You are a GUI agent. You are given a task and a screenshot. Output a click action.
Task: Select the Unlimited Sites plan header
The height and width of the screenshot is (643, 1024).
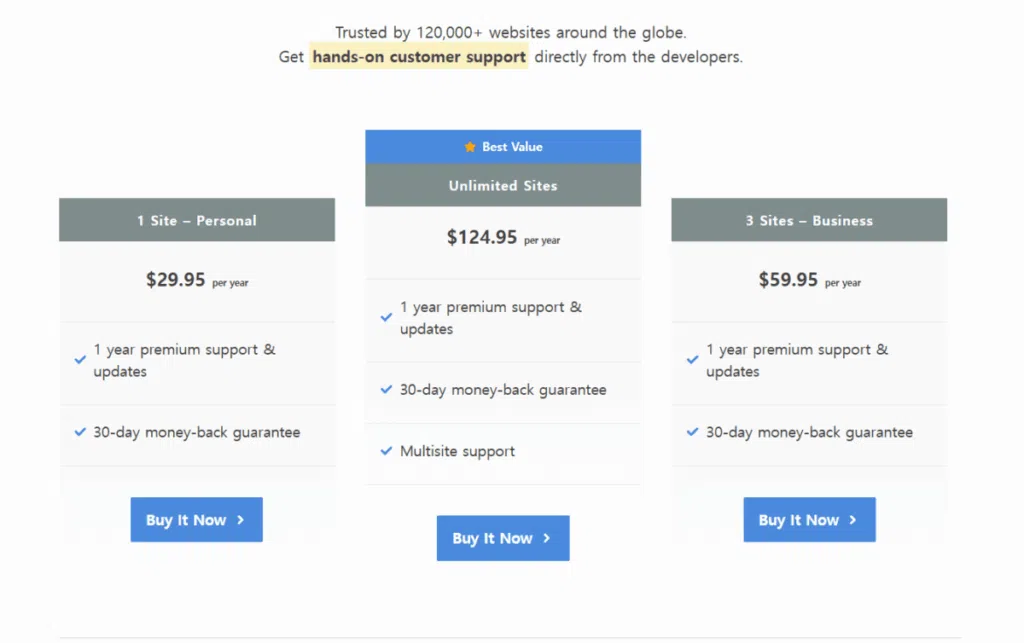coord(503,185)
